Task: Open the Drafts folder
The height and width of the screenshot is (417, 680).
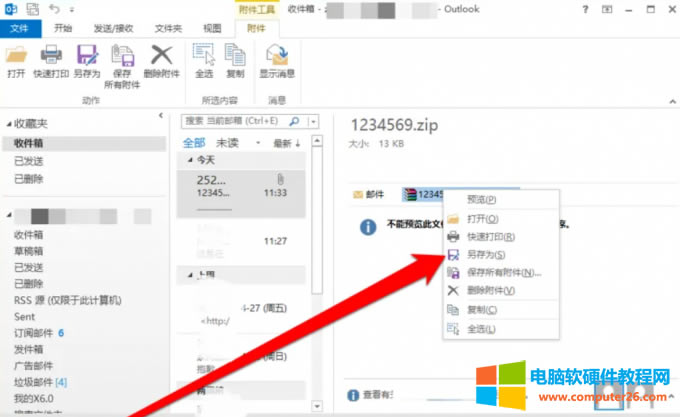Action: pos(29,251)
